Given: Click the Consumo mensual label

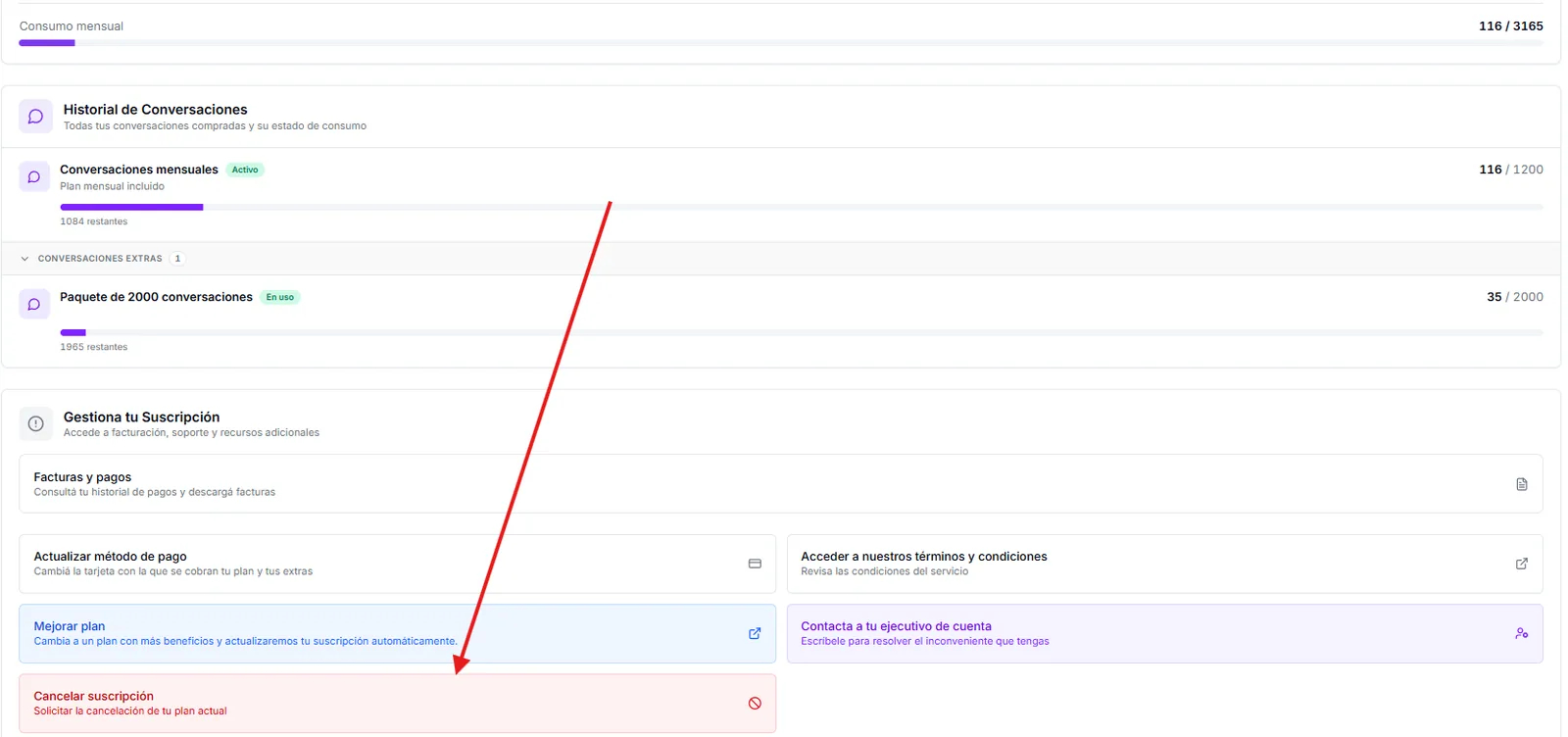Looking at the screenshot, I should tap(72, 26).
